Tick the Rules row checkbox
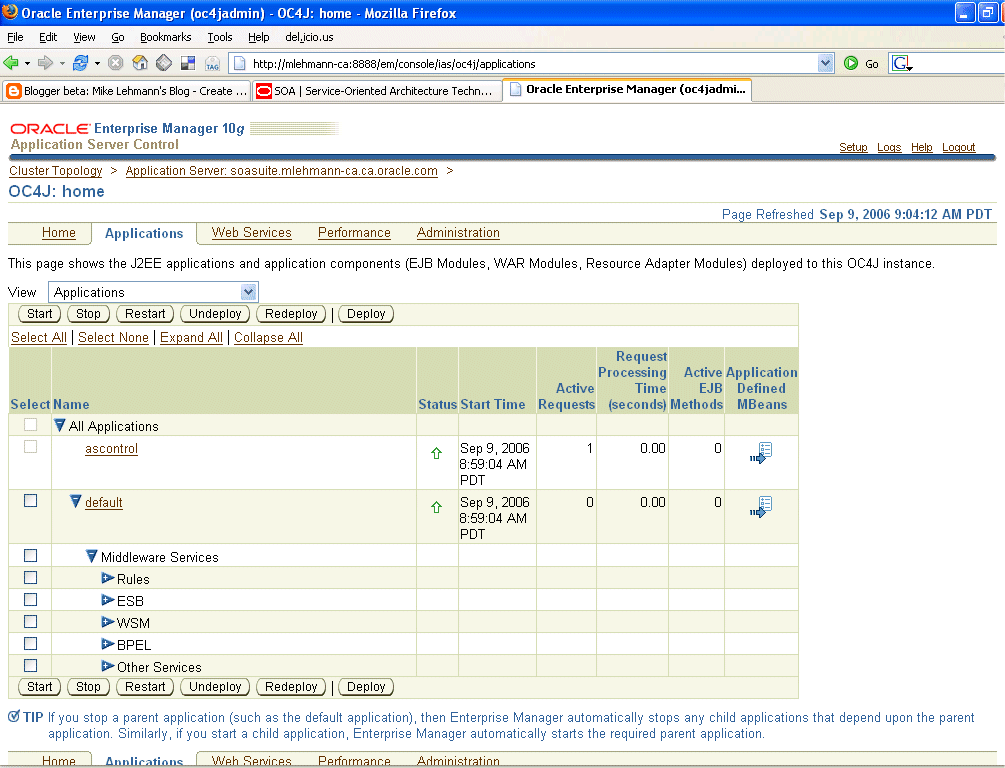This screenshot has width=1005, height=768. (30, 578)
